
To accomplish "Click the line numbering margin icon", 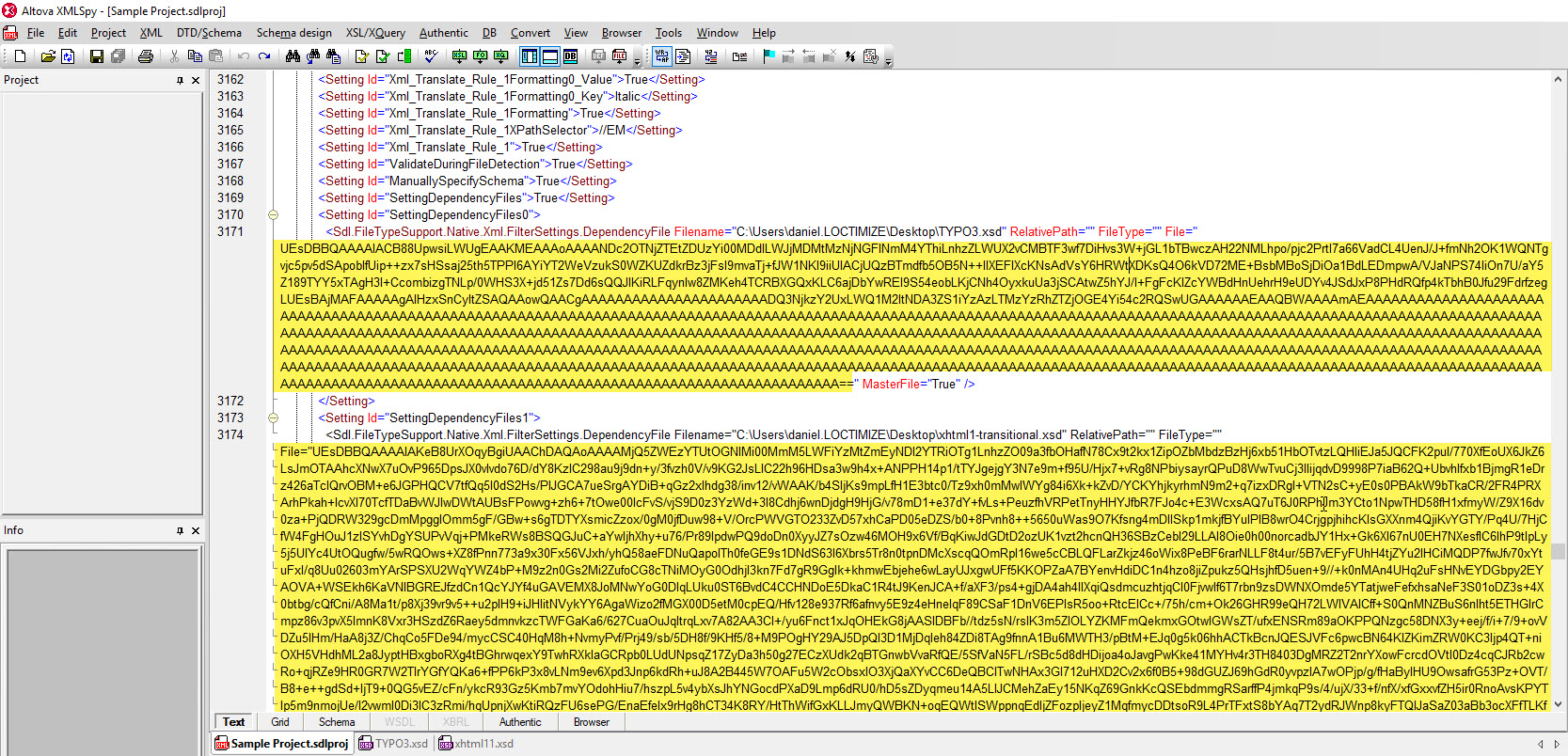I will 711,56.
